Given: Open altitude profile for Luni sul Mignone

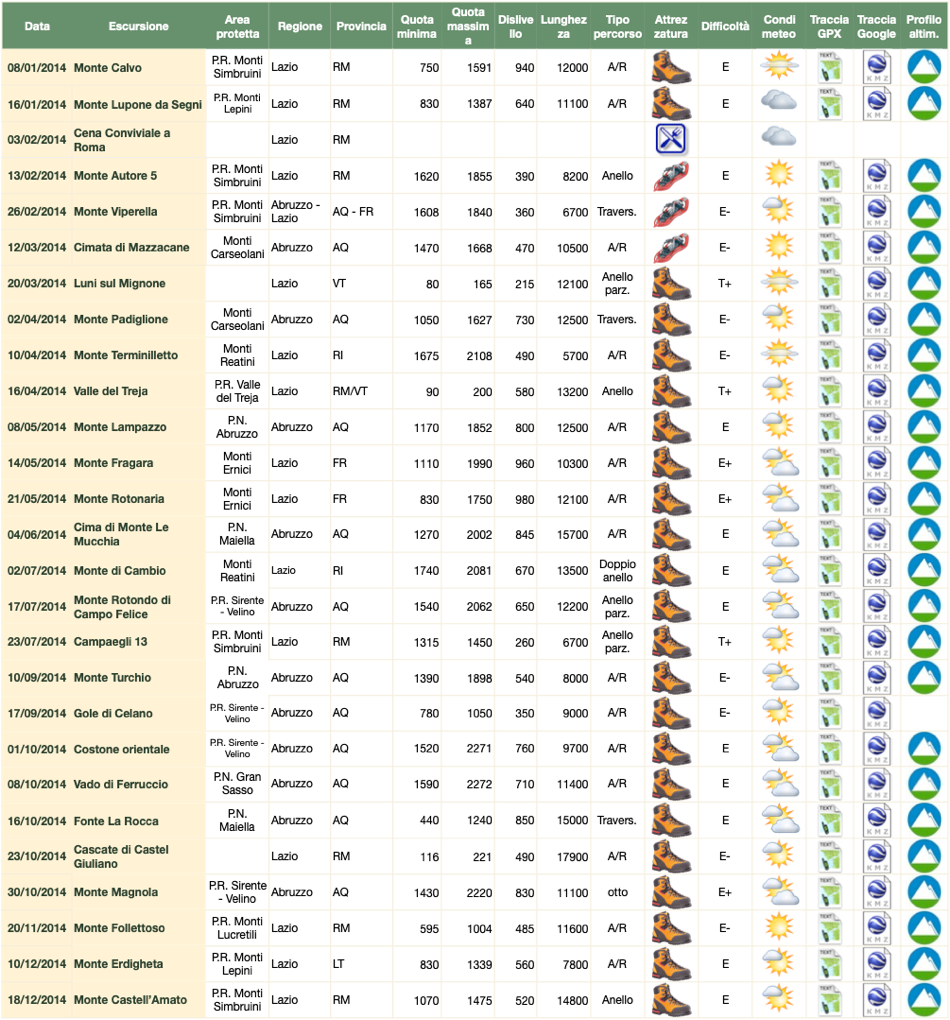Looking at the screenshot, I should [924, 283].
